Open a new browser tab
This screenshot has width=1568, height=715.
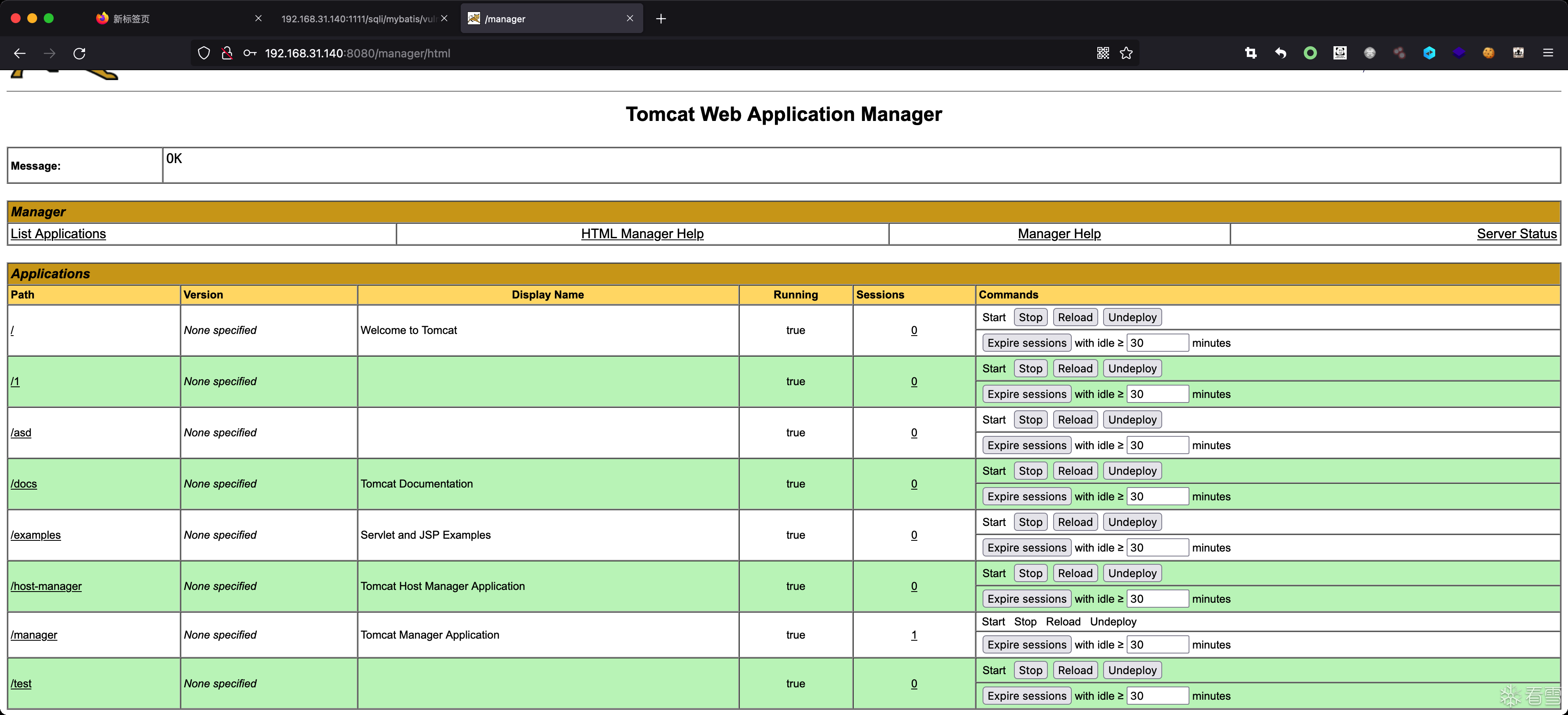pos(661,19)
